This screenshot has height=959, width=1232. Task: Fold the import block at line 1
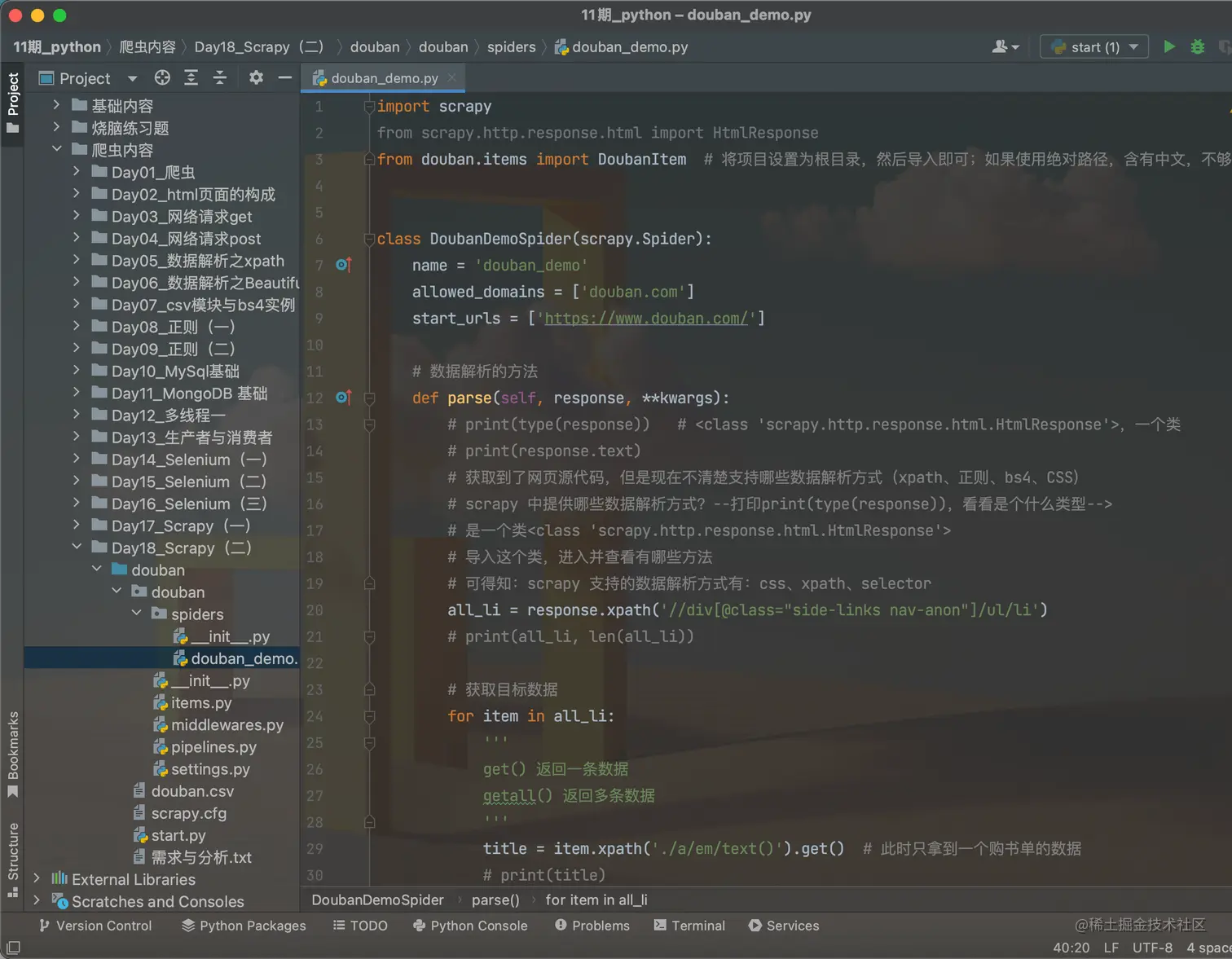click(x=369, y=107)
